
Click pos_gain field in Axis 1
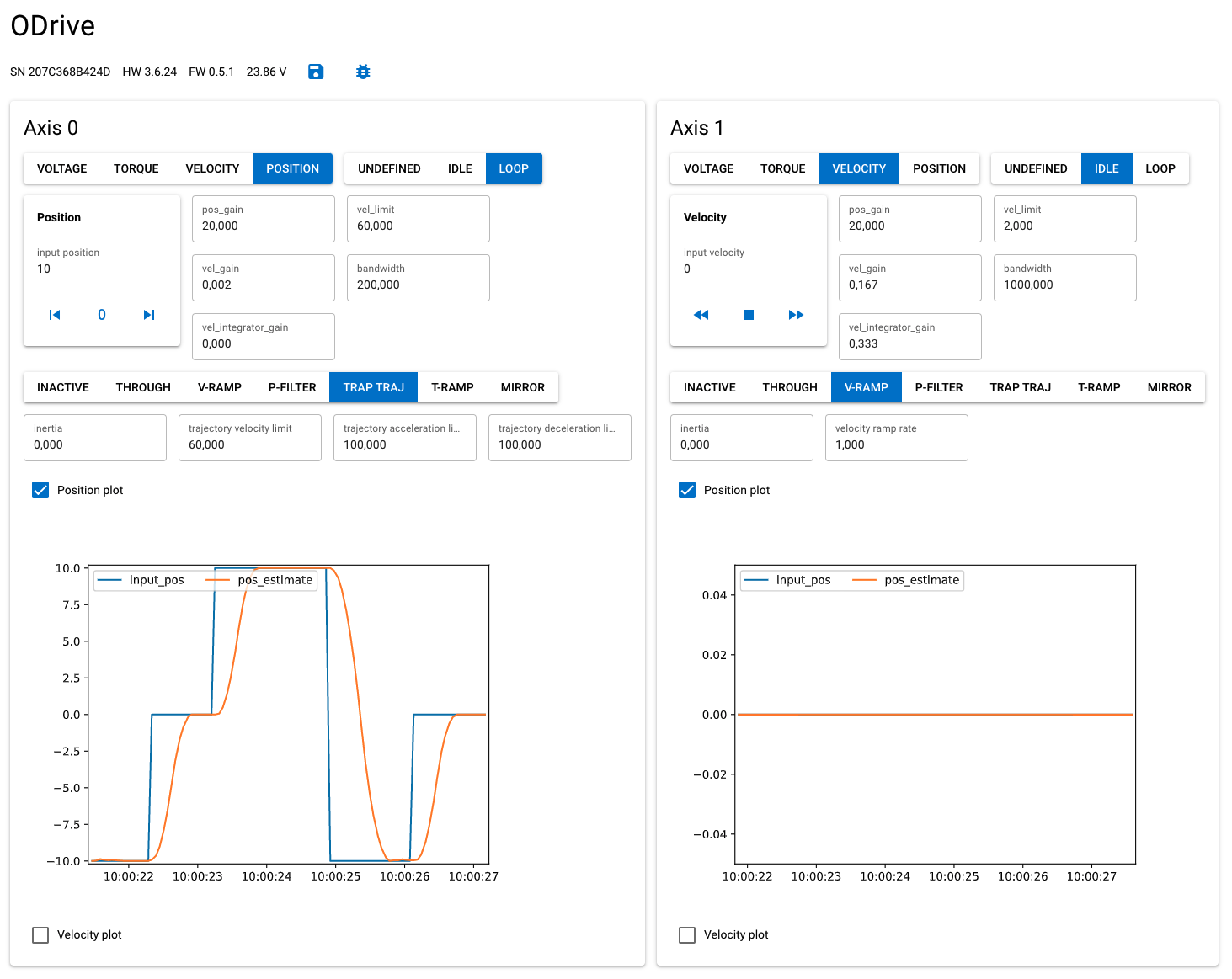pos(910,219)
